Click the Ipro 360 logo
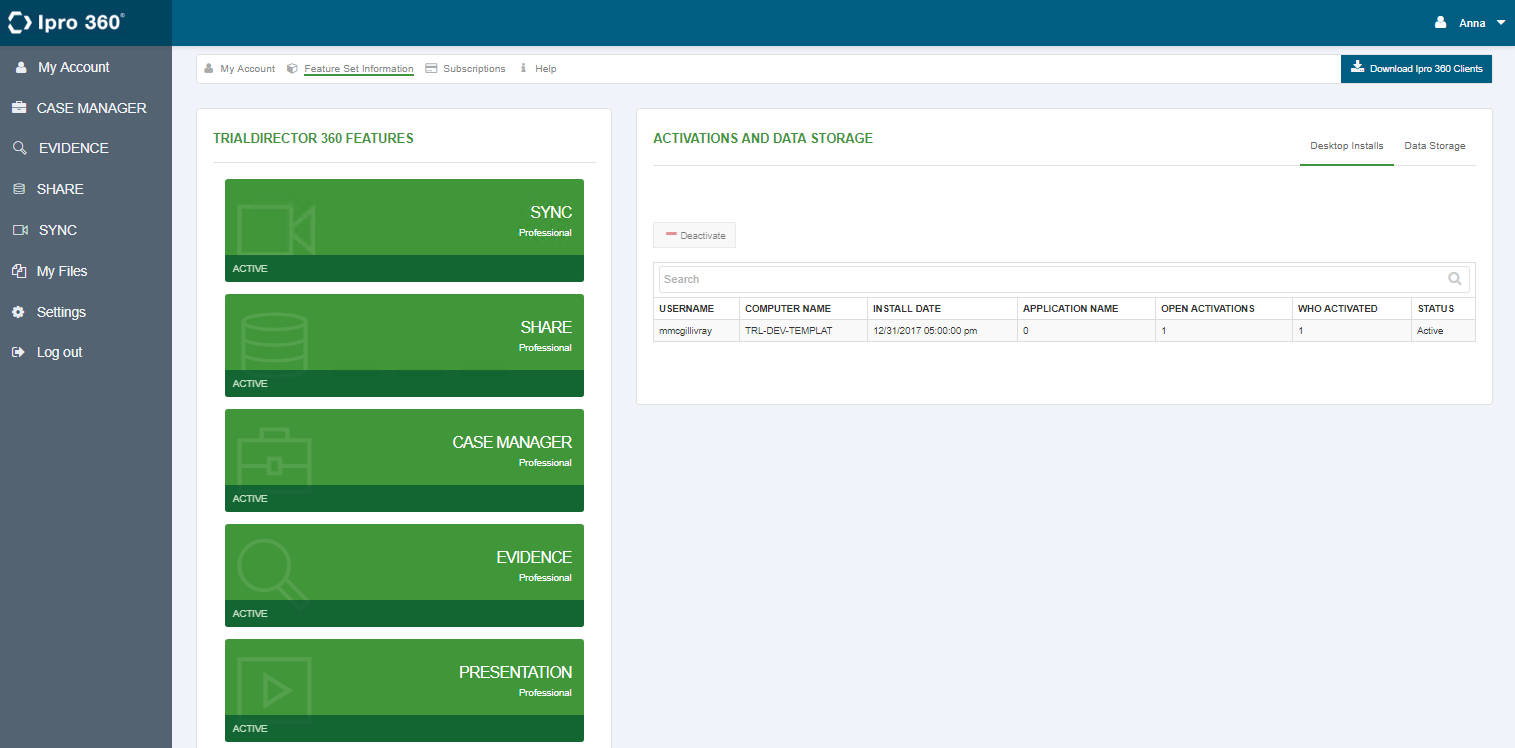 [66, 22]
